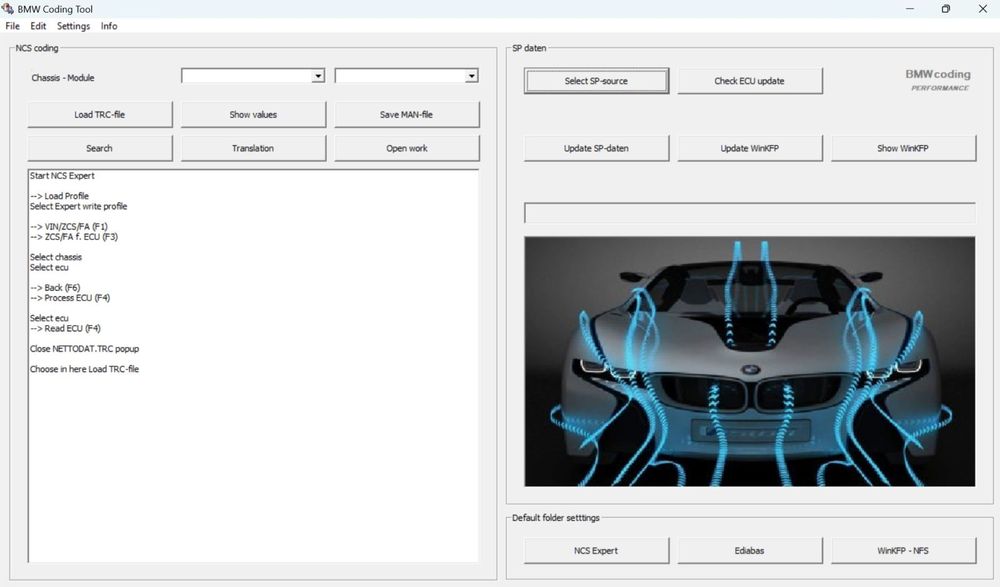Open the Settings menu
Viewport: 1000px width, 587px height.
pyautogui.click(x=73, y=26)
